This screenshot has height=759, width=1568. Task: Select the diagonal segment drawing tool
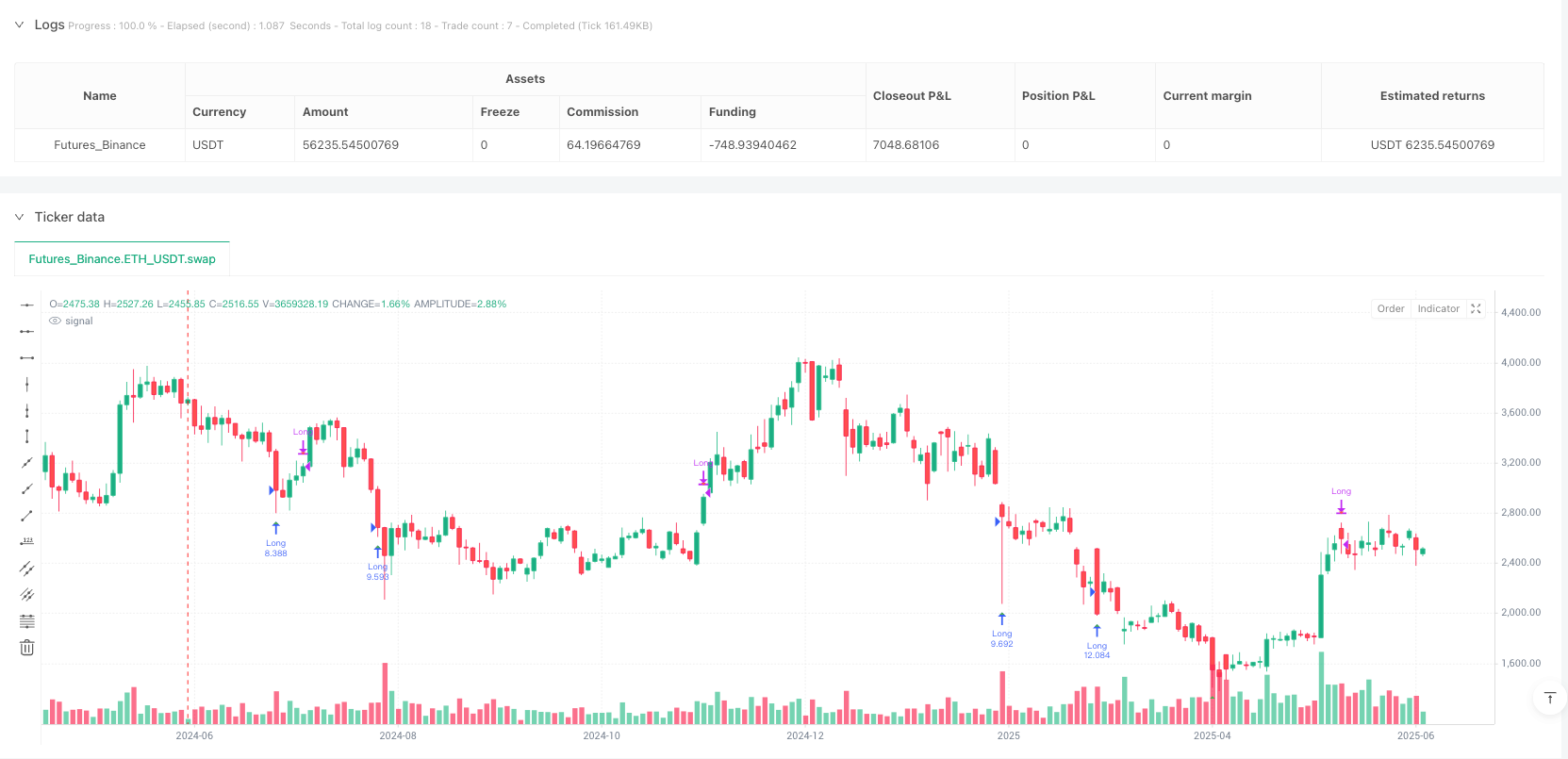coord(27,515)
